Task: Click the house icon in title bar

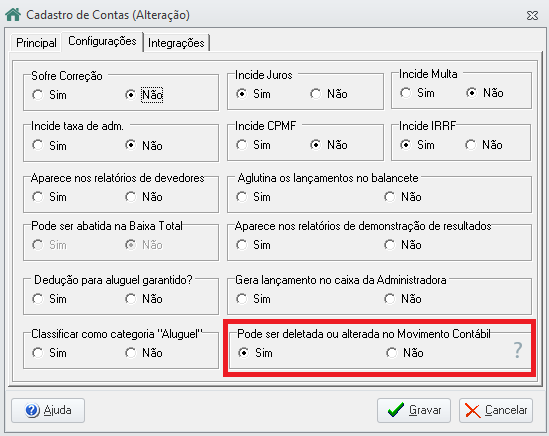Action: tap(13, 15)
